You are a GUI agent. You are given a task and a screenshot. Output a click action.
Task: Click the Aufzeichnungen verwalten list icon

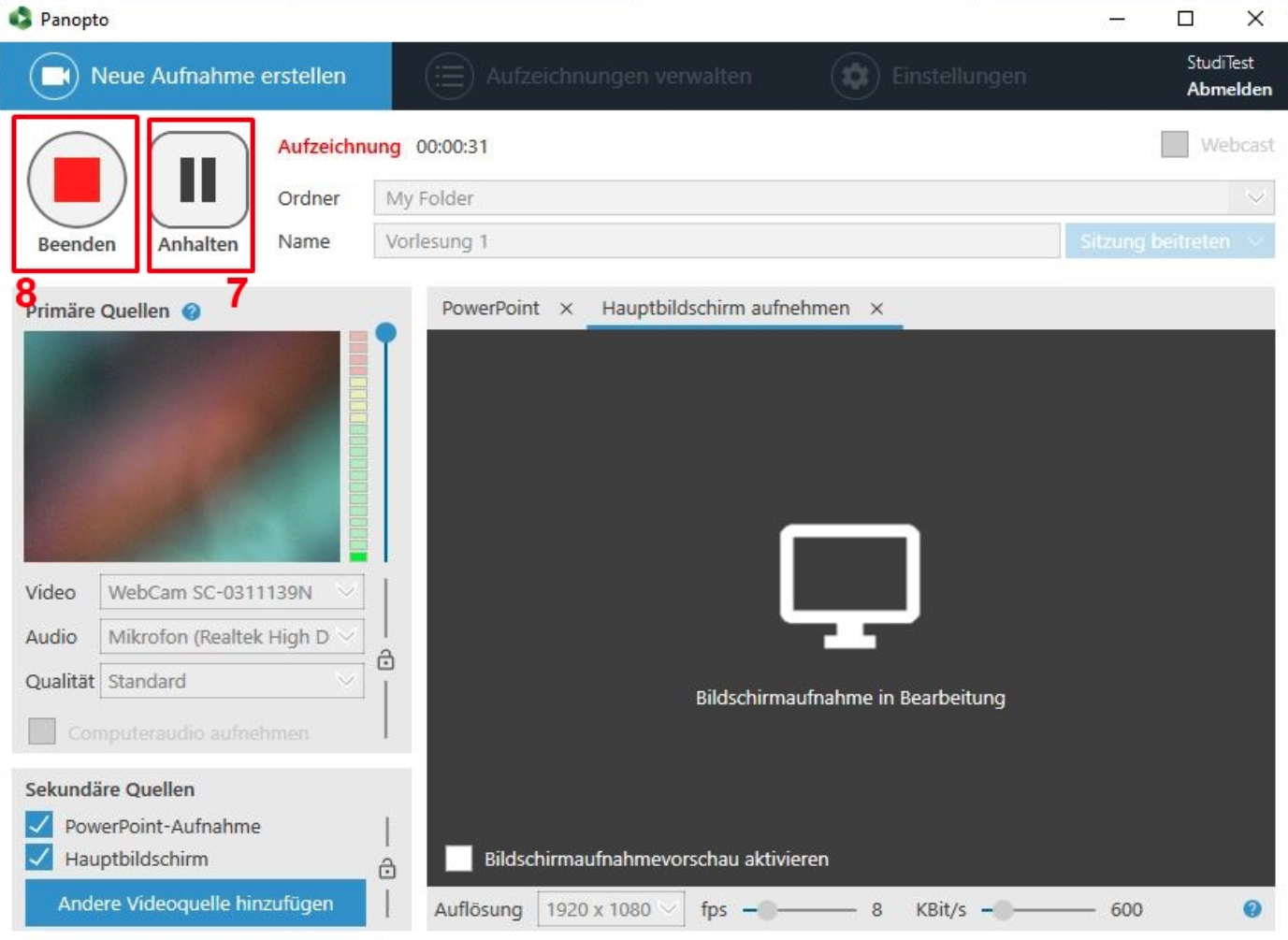(449, 76)
